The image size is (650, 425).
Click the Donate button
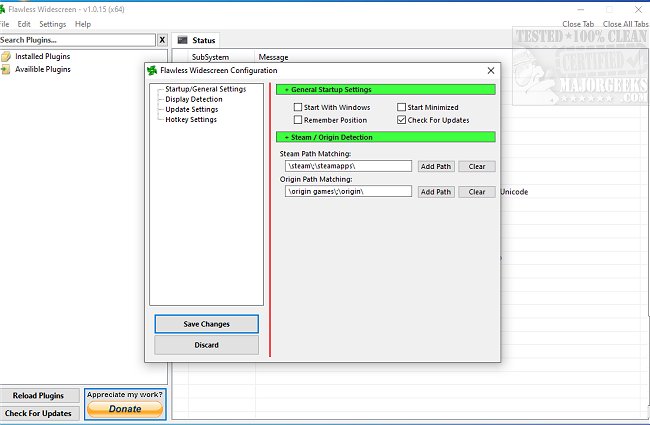tap(125, 409)
